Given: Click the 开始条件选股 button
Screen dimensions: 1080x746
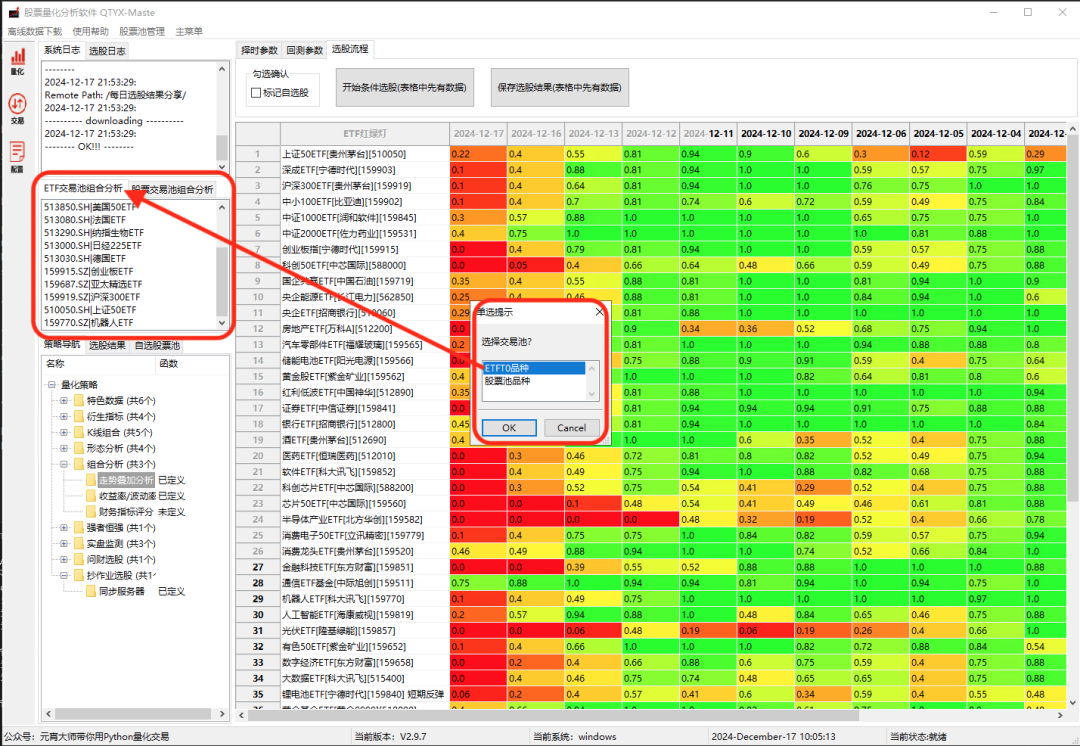Looking at the screenshot, I should coord(404,87).
